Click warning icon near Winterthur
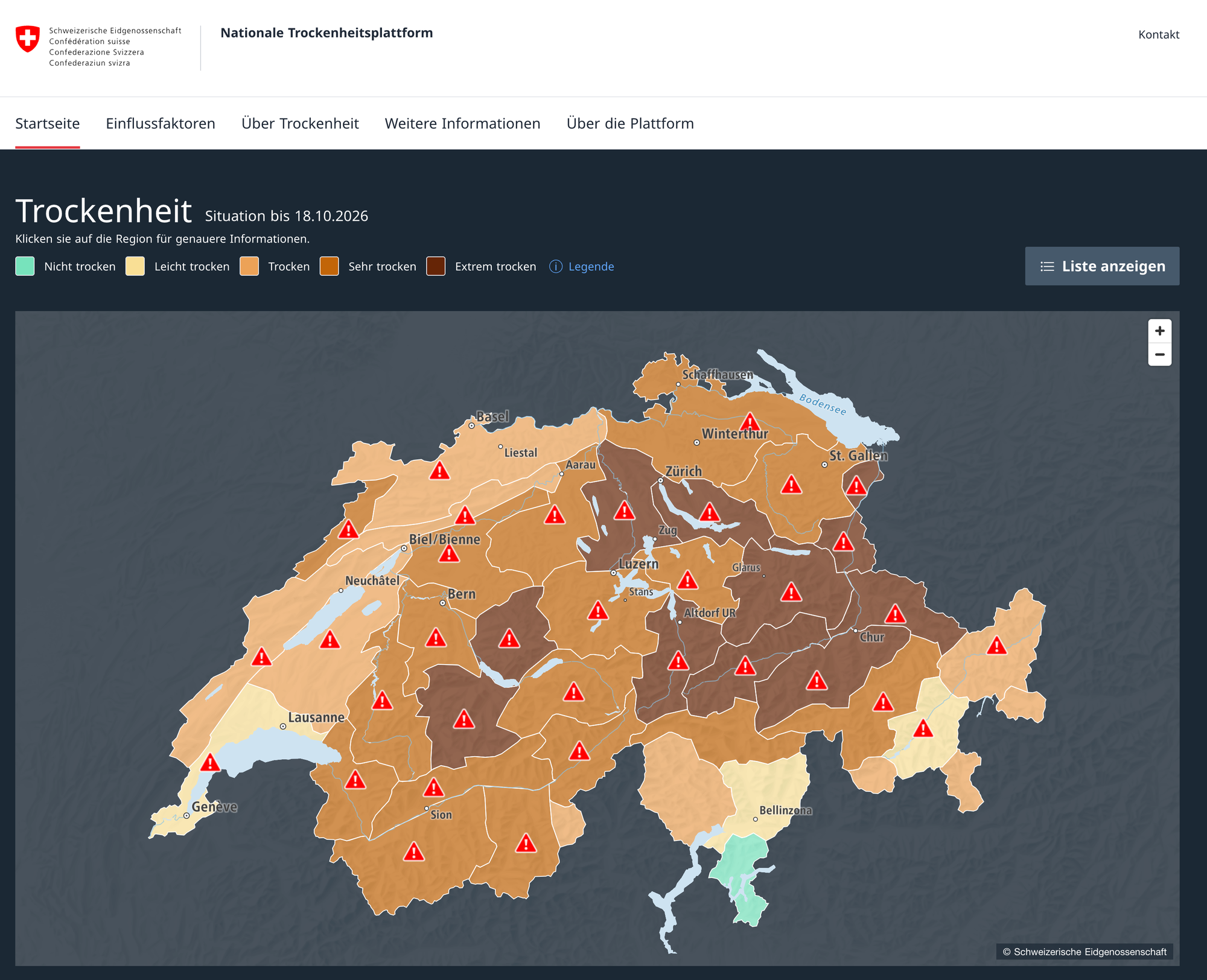The image size is (1207, 980). point(750,421)
